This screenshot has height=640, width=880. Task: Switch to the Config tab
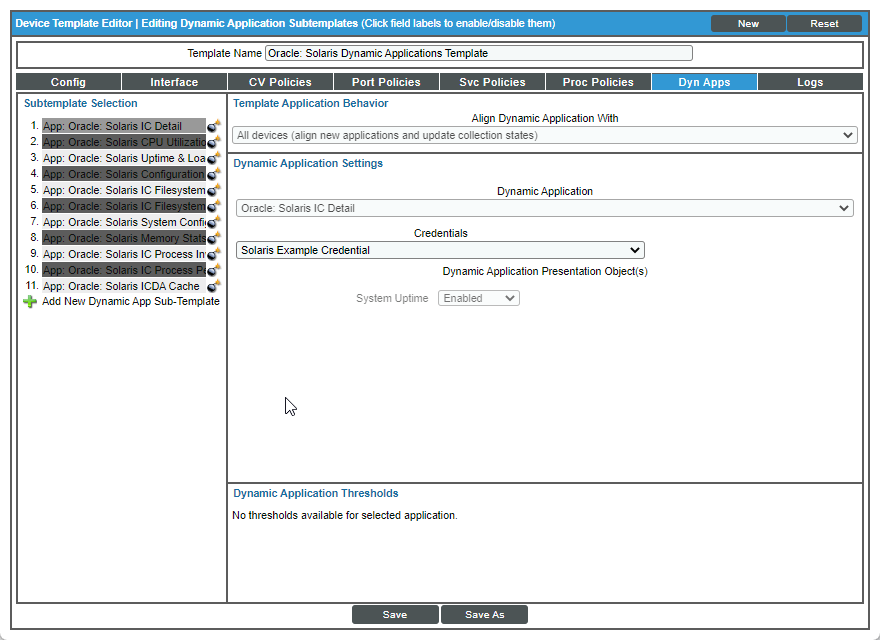point(68,82)
